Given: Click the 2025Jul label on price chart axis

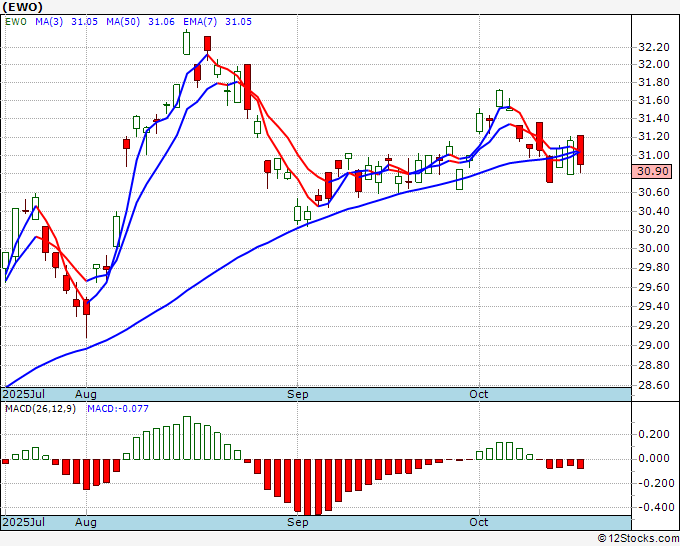Looking at the screenshot, I should tap(23, 394).
